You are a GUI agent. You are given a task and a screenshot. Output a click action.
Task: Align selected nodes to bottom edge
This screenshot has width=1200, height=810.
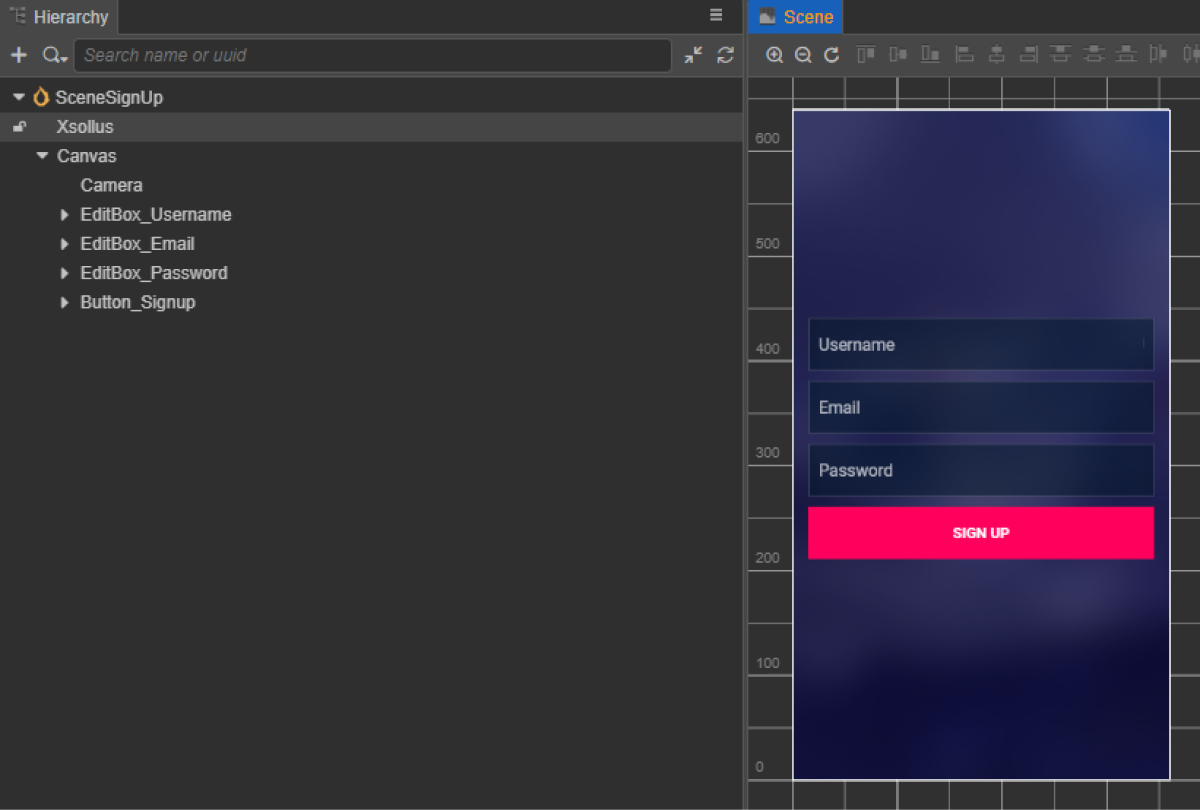931,54
